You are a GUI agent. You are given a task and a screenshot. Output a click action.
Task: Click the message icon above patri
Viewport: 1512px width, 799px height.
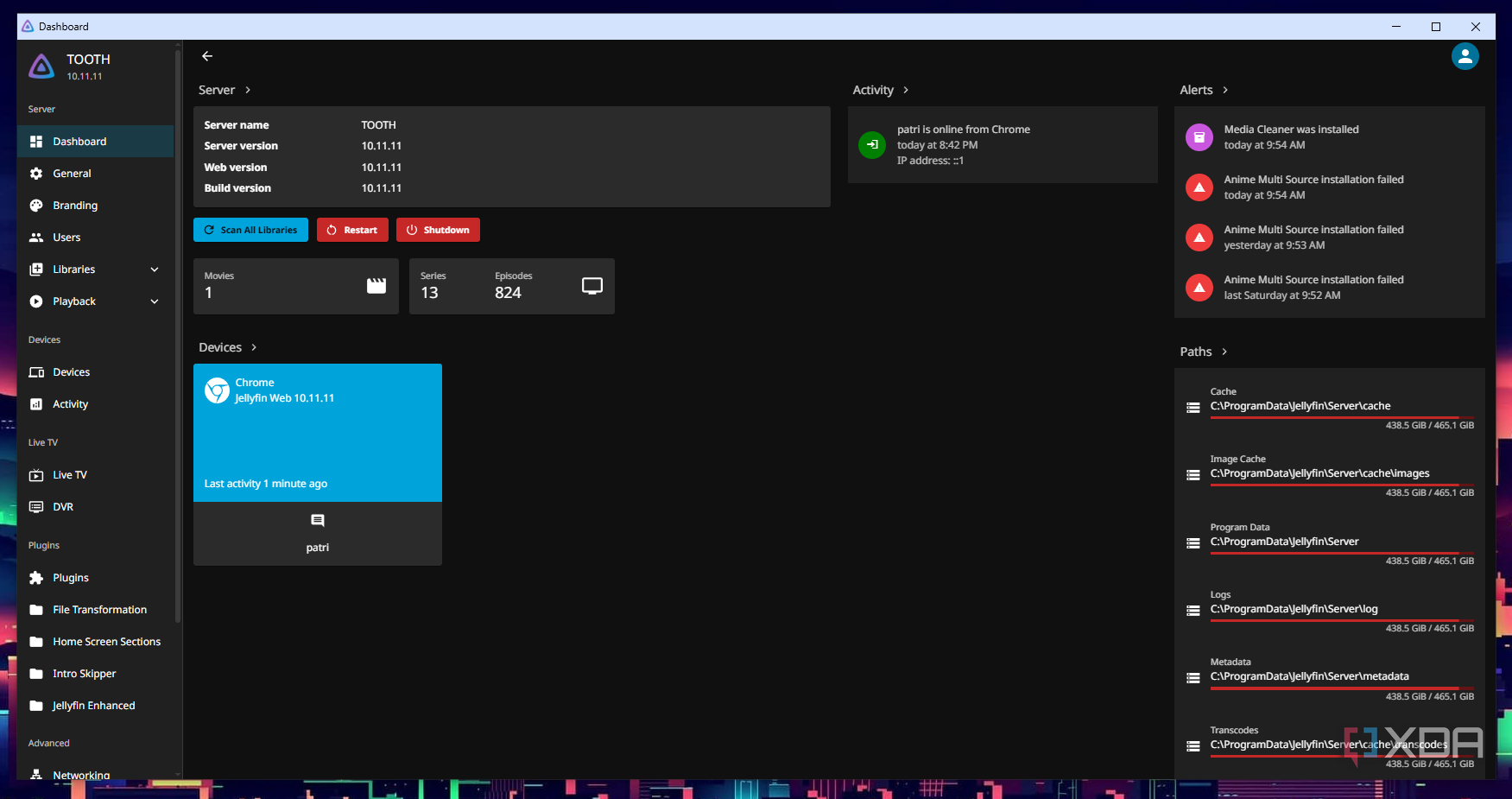[x=318, y=521]
